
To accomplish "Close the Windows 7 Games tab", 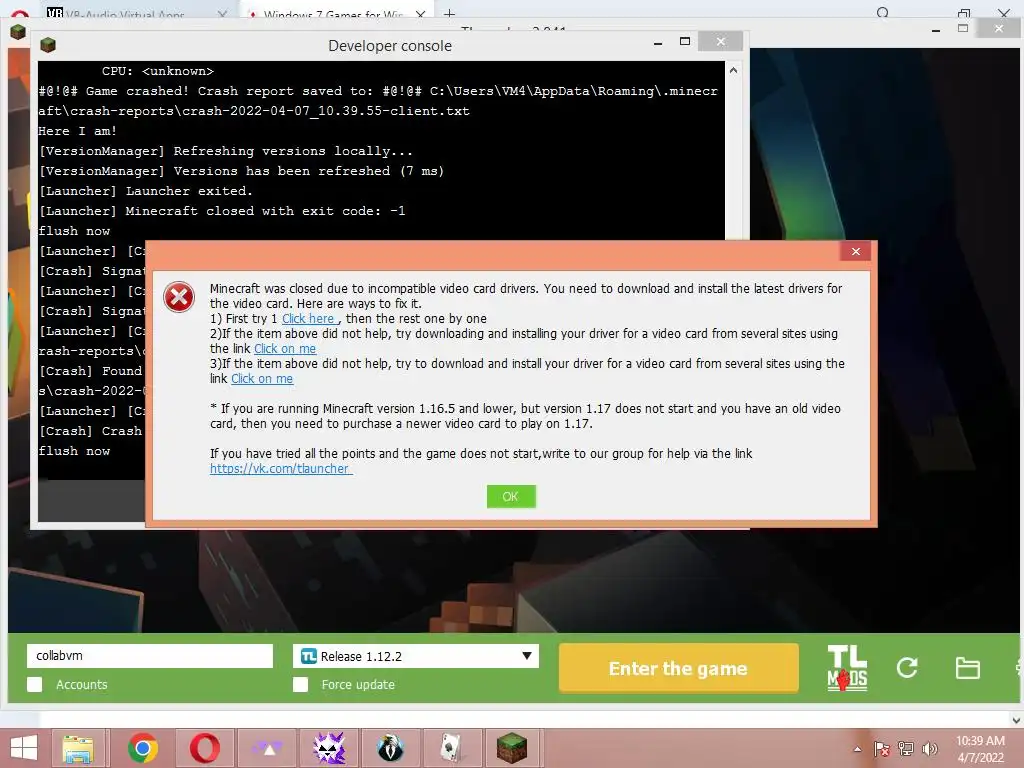I will pyautogui.click(x=421, y=14).
